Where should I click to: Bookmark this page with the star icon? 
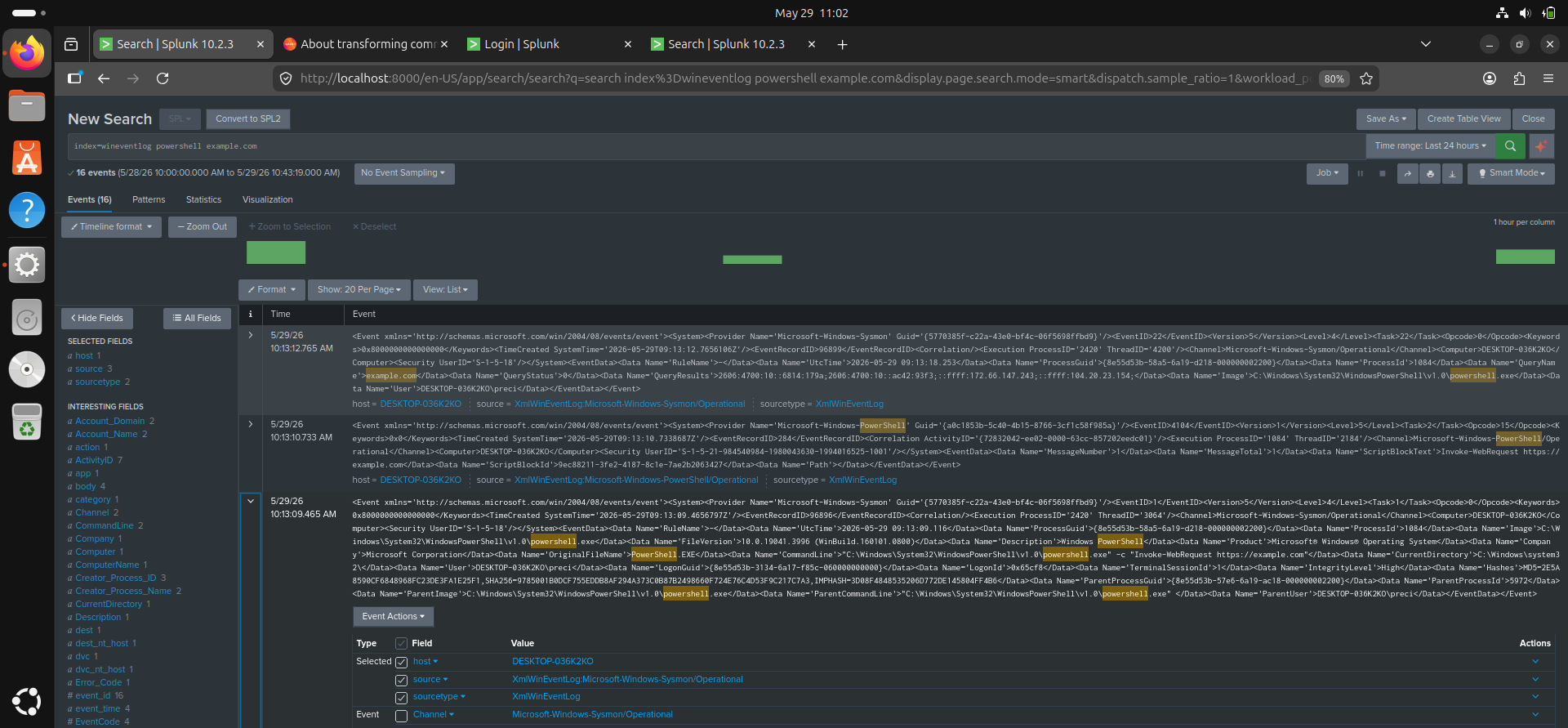1366,78
